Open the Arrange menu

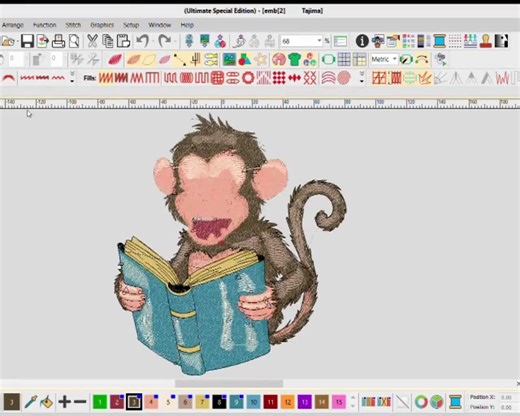(13, 25)
